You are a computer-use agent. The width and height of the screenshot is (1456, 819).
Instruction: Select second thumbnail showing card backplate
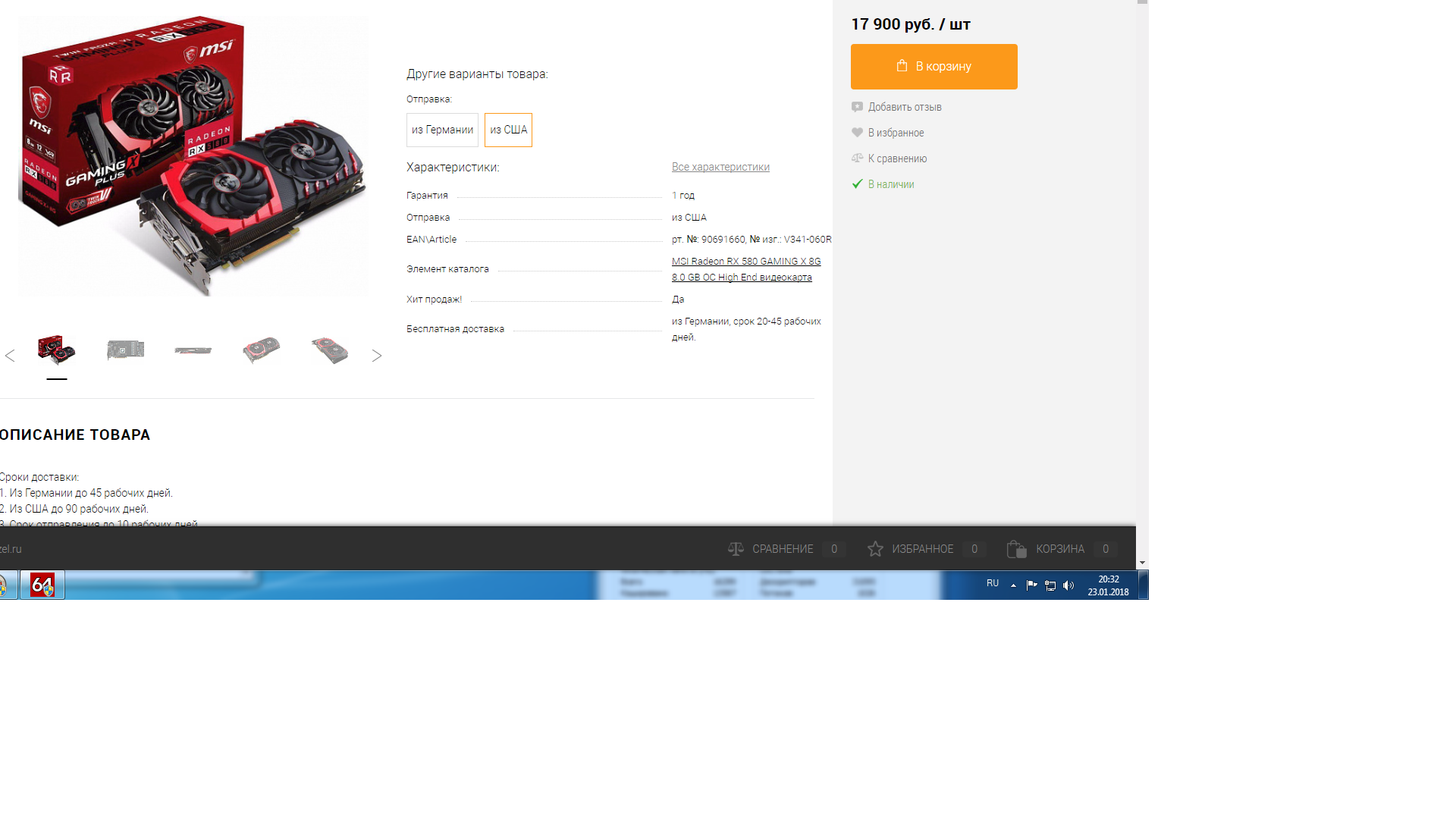point(125,350)
